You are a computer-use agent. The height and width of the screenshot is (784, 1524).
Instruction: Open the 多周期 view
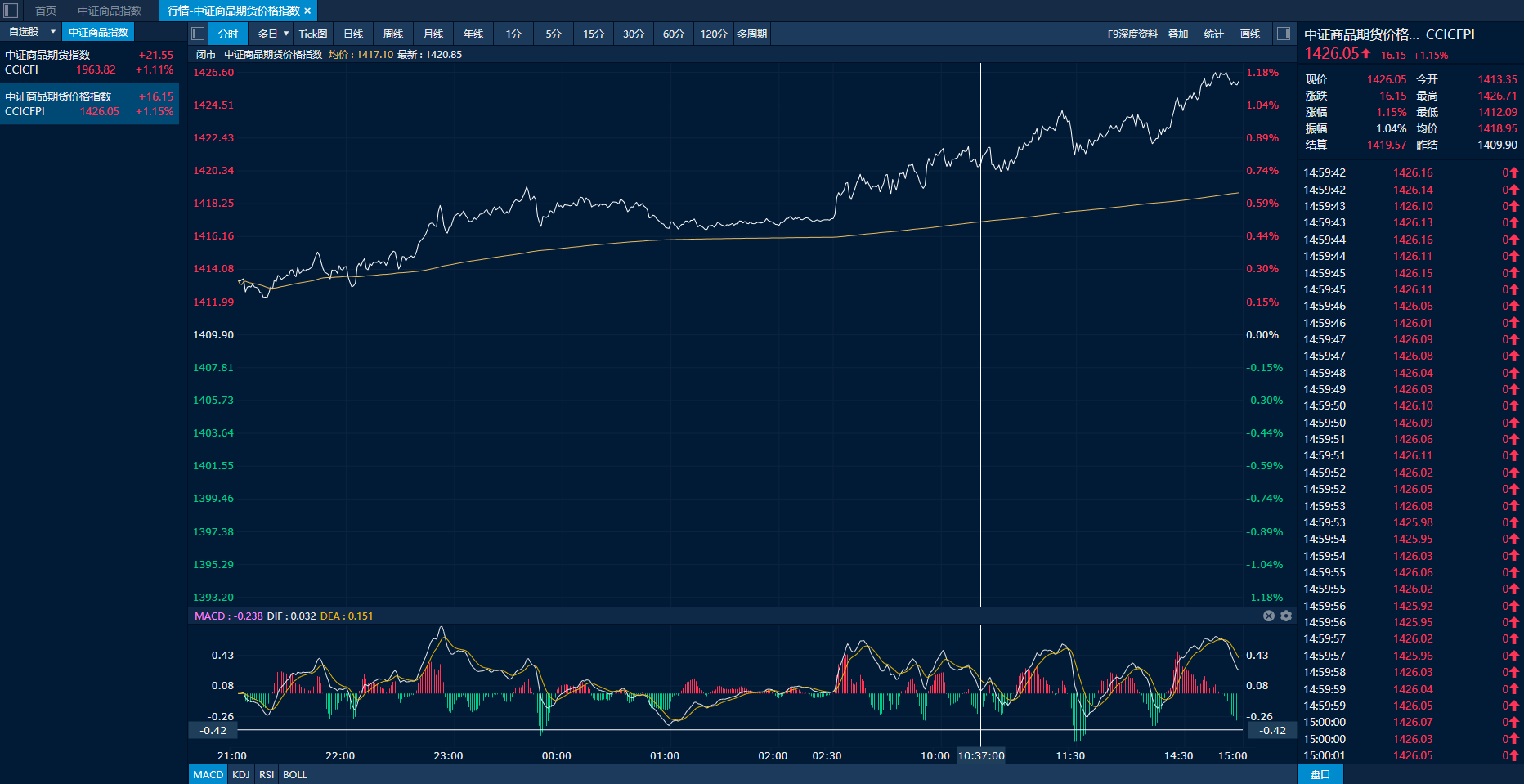click(752, 34)
